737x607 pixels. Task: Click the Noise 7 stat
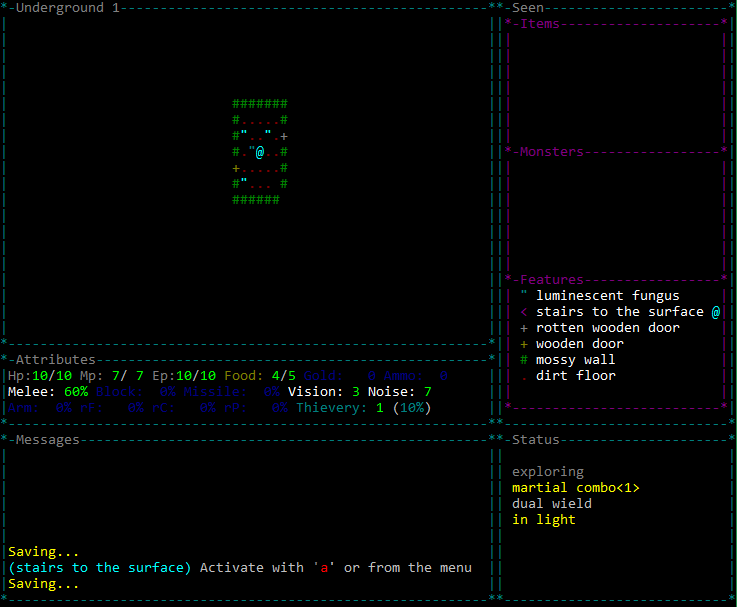[x=400, y=392]
